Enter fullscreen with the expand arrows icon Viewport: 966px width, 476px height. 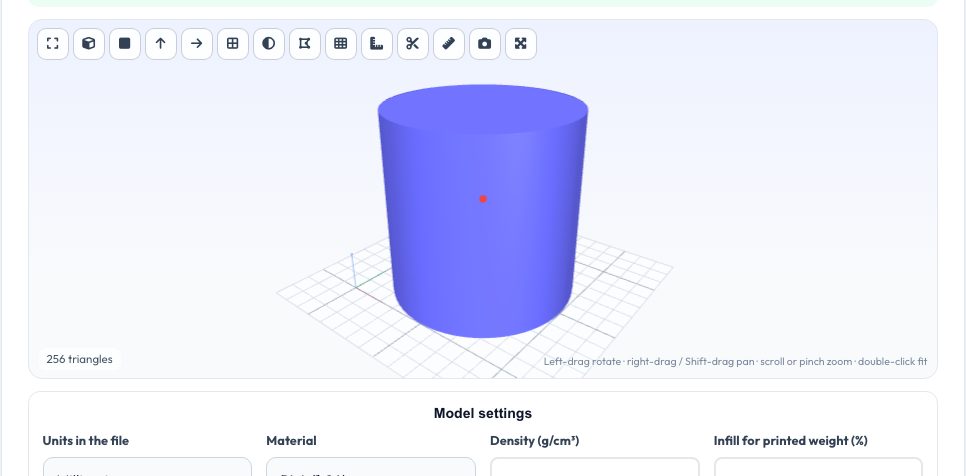tap(521, 44)
